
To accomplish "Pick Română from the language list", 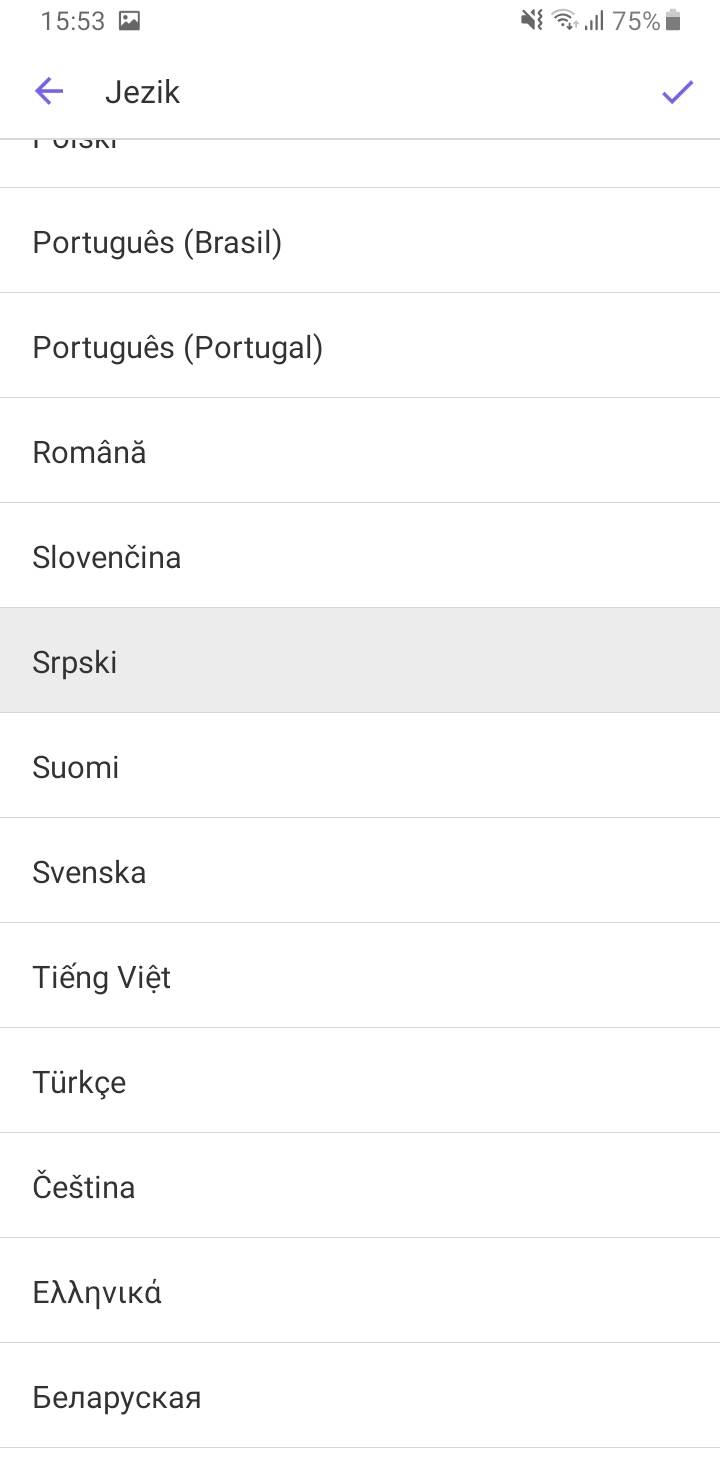I will (x=360, y=451).
